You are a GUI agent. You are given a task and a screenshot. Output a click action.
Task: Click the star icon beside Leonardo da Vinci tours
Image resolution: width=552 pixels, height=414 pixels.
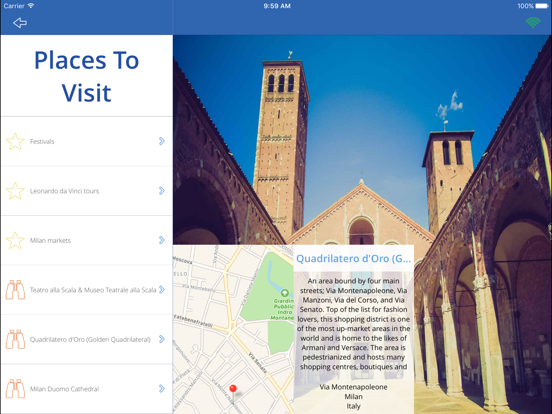coord(15,191)
